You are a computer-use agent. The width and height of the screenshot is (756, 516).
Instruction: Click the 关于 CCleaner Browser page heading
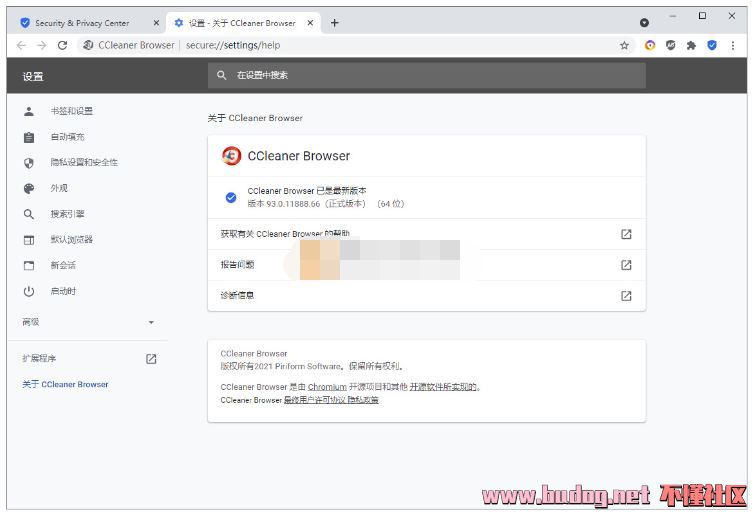(255, 118)
